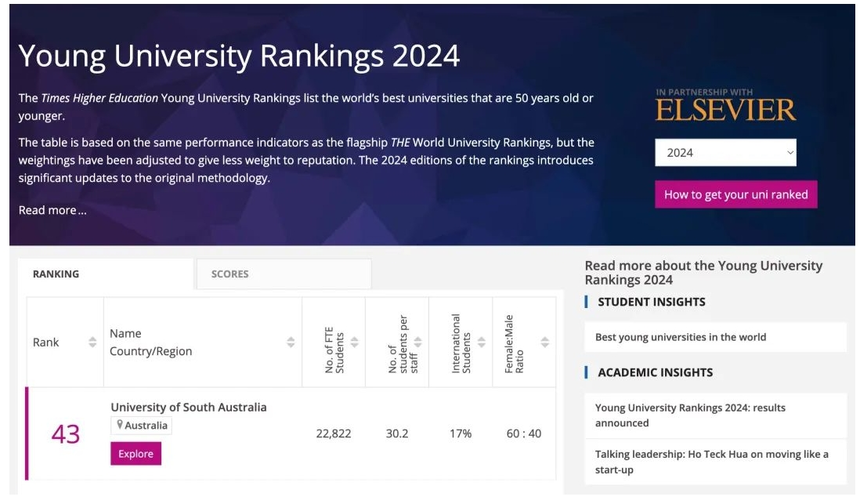Screen dimensions: 860x504
Task: Sort by International Students arrows
Action: click(482, 342)
